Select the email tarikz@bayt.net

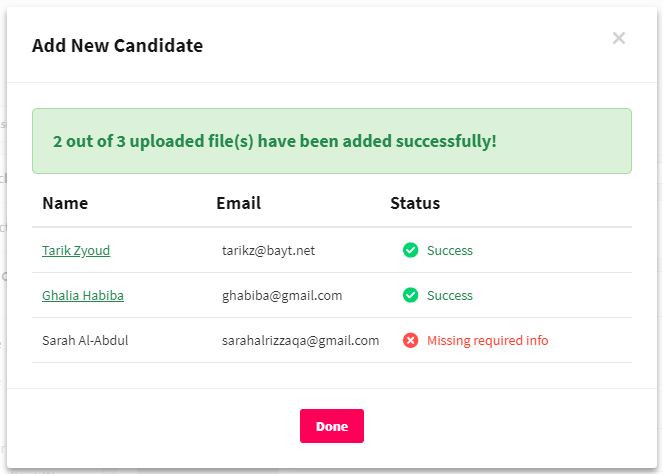pos(268,250)
